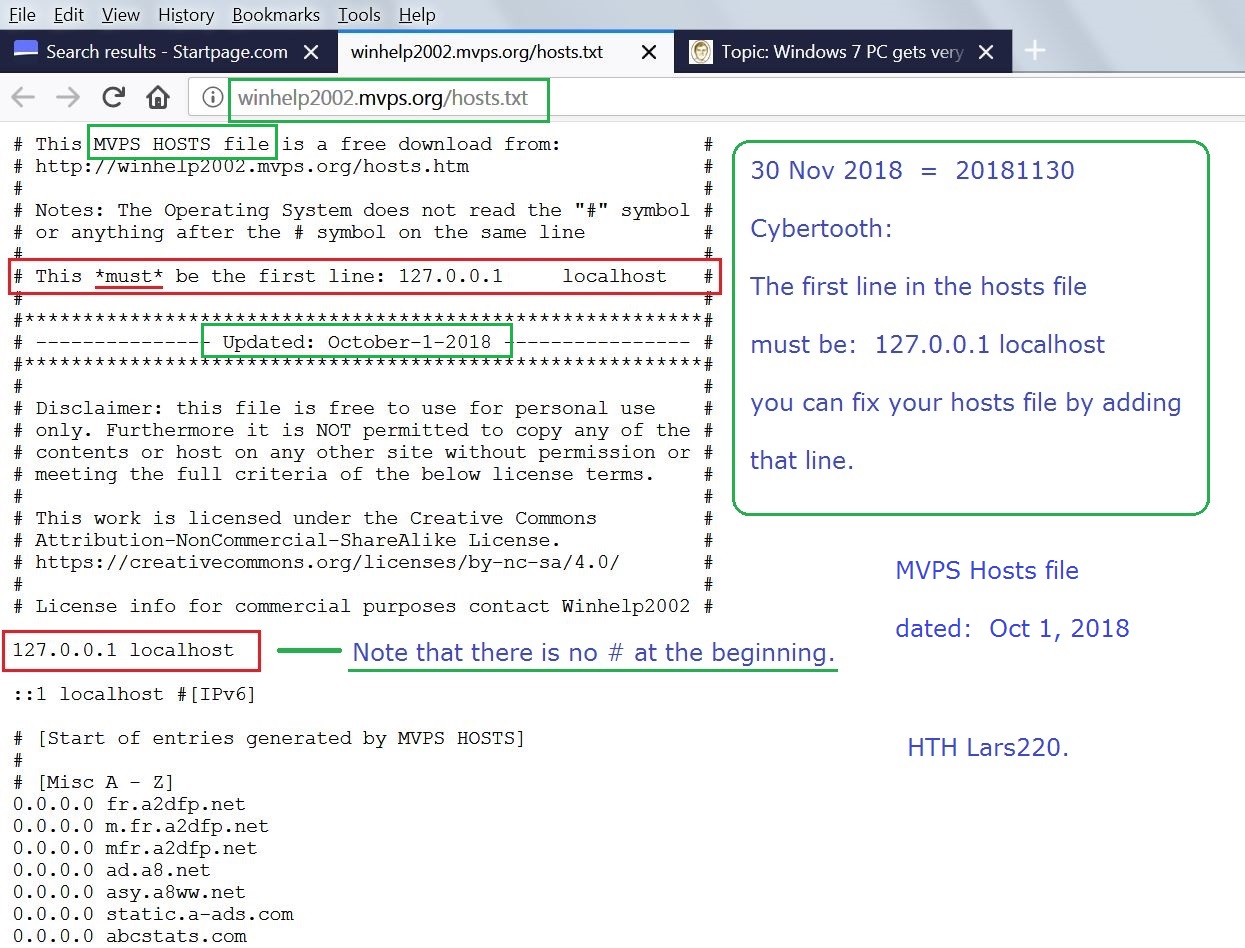1245x948 pixels.
Task: Open the View menu
Action: tap(121, 15)
